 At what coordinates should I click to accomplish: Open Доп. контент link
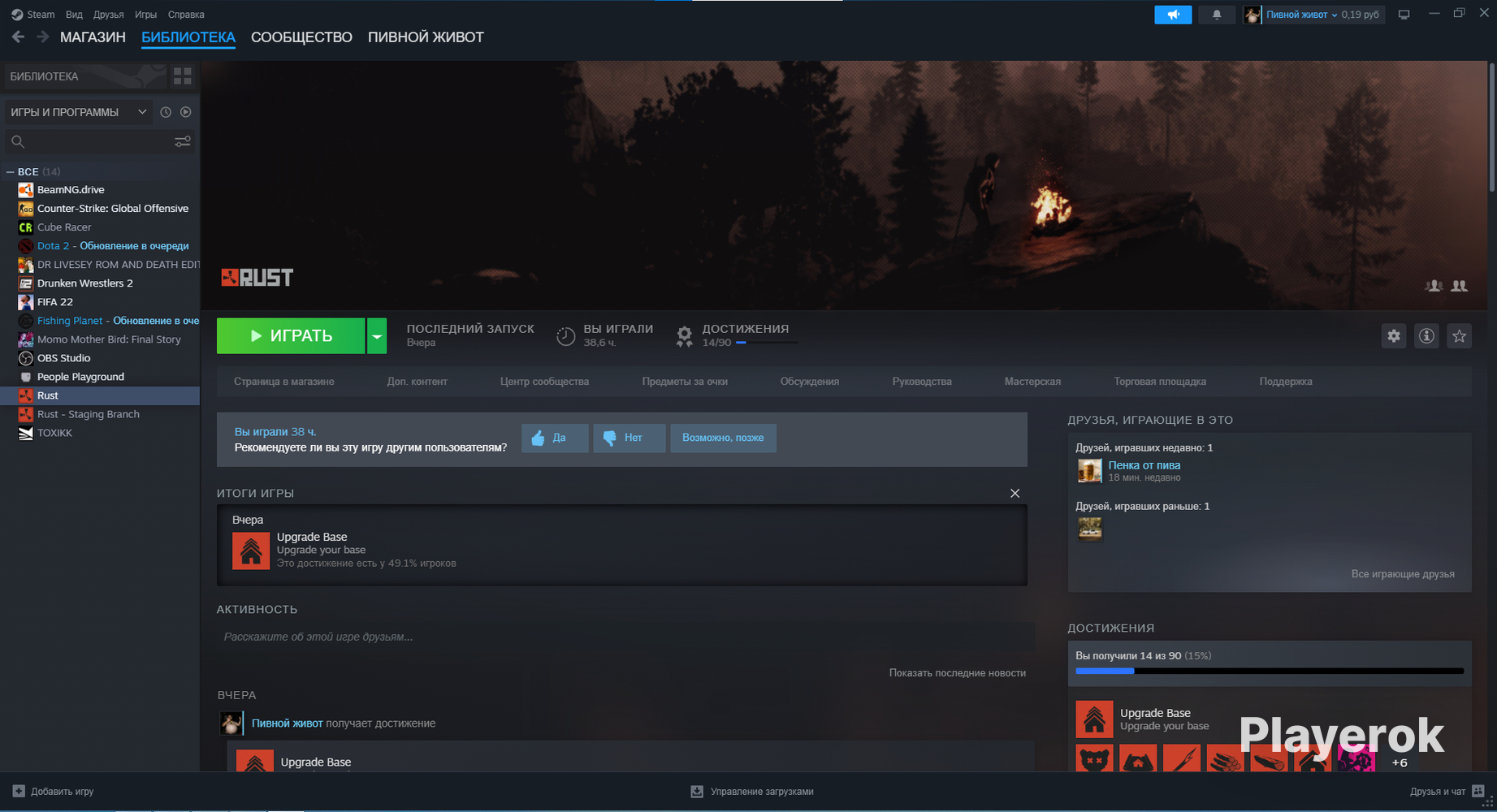[x=418, y=382]
